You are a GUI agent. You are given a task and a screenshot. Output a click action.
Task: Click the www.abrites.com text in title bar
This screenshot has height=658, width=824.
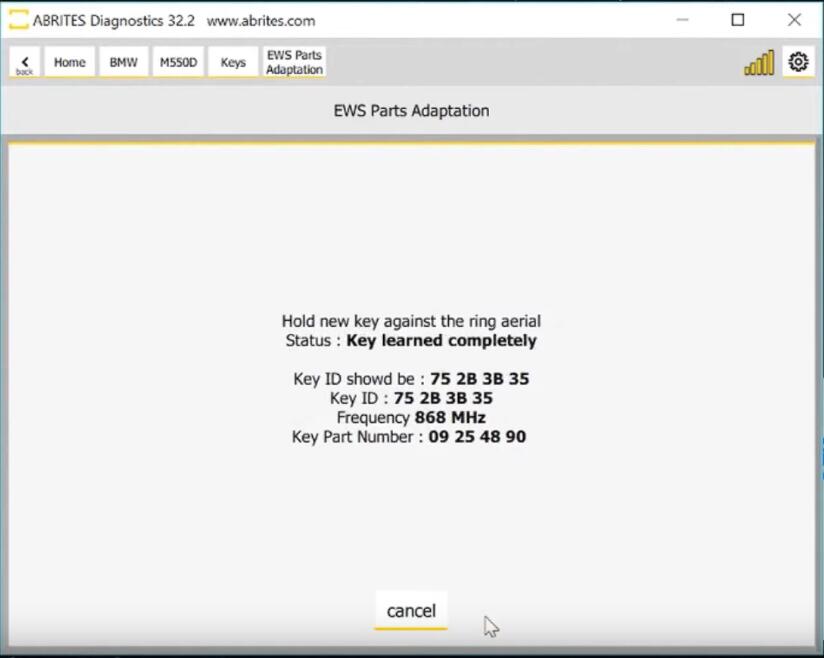tap(261, 21)
